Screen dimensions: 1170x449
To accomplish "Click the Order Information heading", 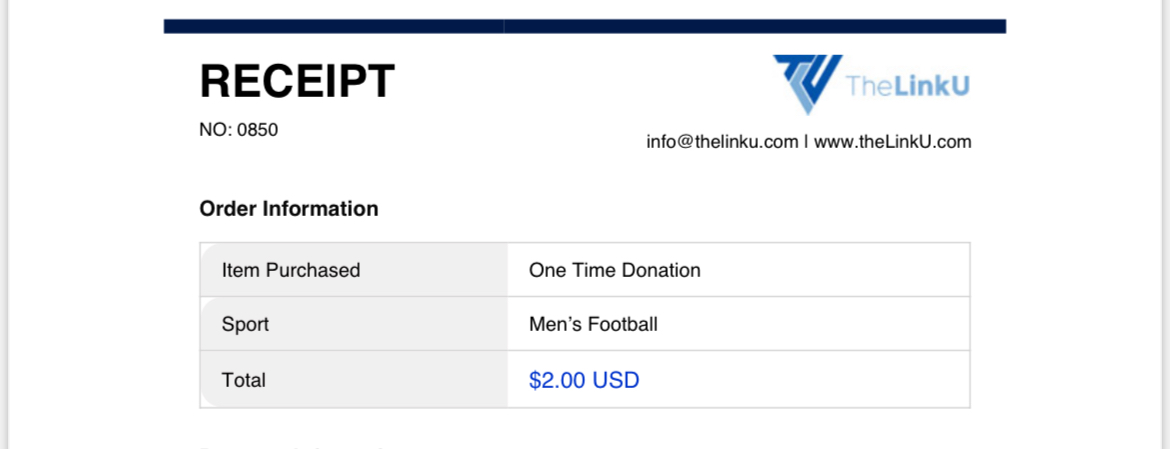I will tap(289, 209).
